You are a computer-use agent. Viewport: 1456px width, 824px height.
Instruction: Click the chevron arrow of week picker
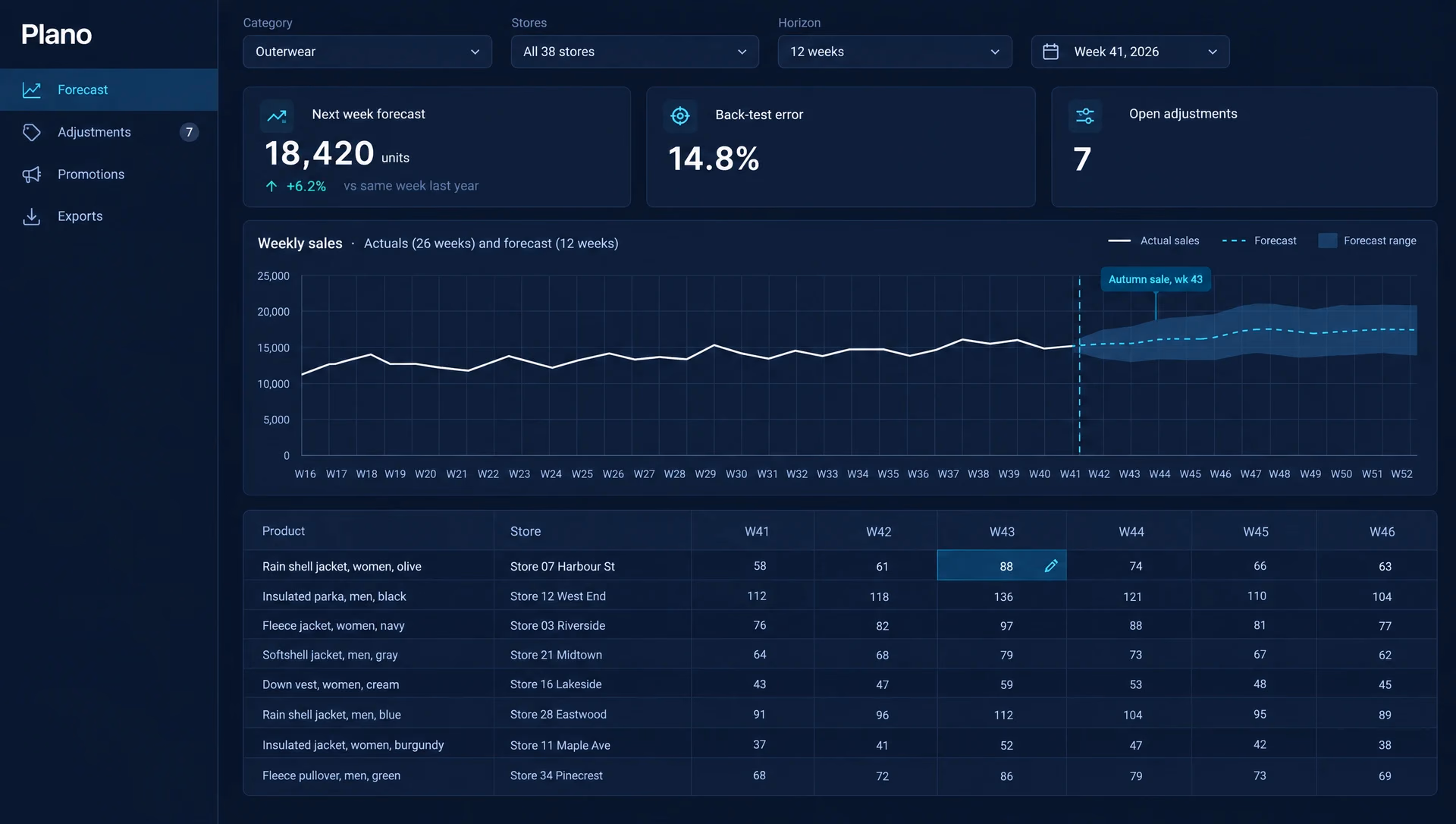1213,52
